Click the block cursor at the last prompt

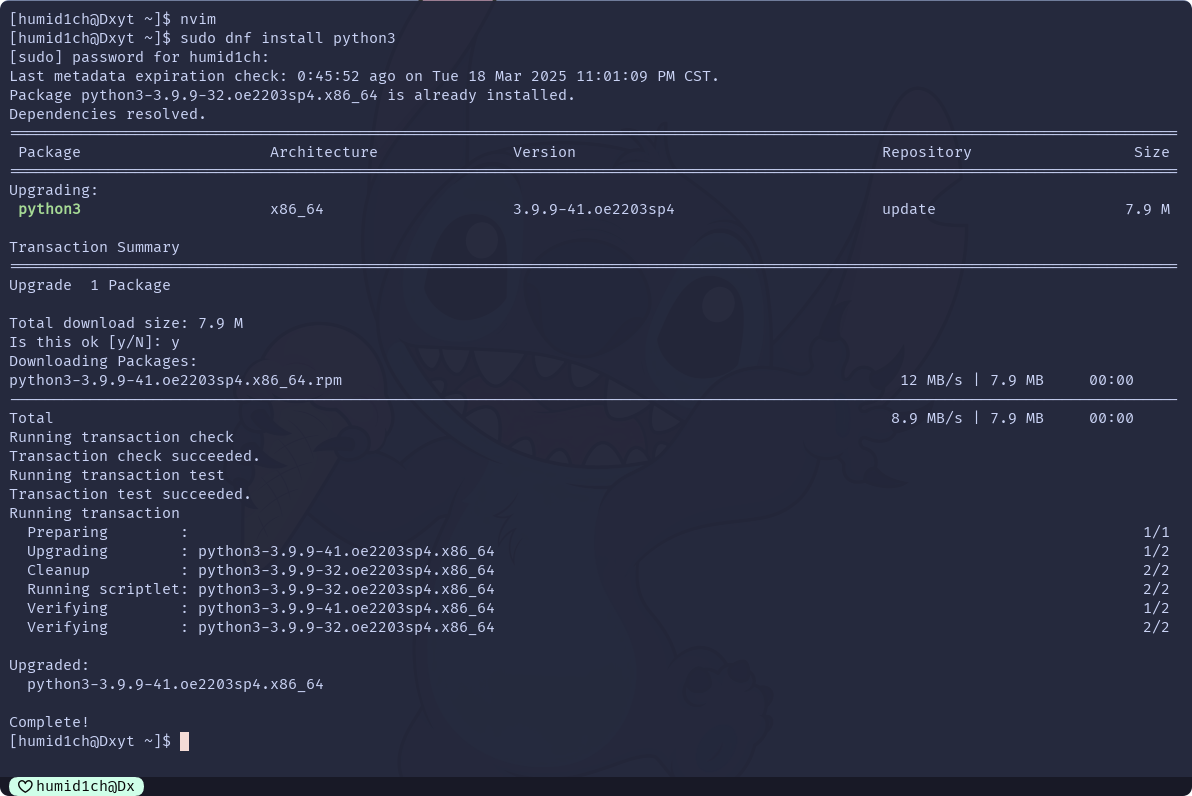click(x=184, y=741)
